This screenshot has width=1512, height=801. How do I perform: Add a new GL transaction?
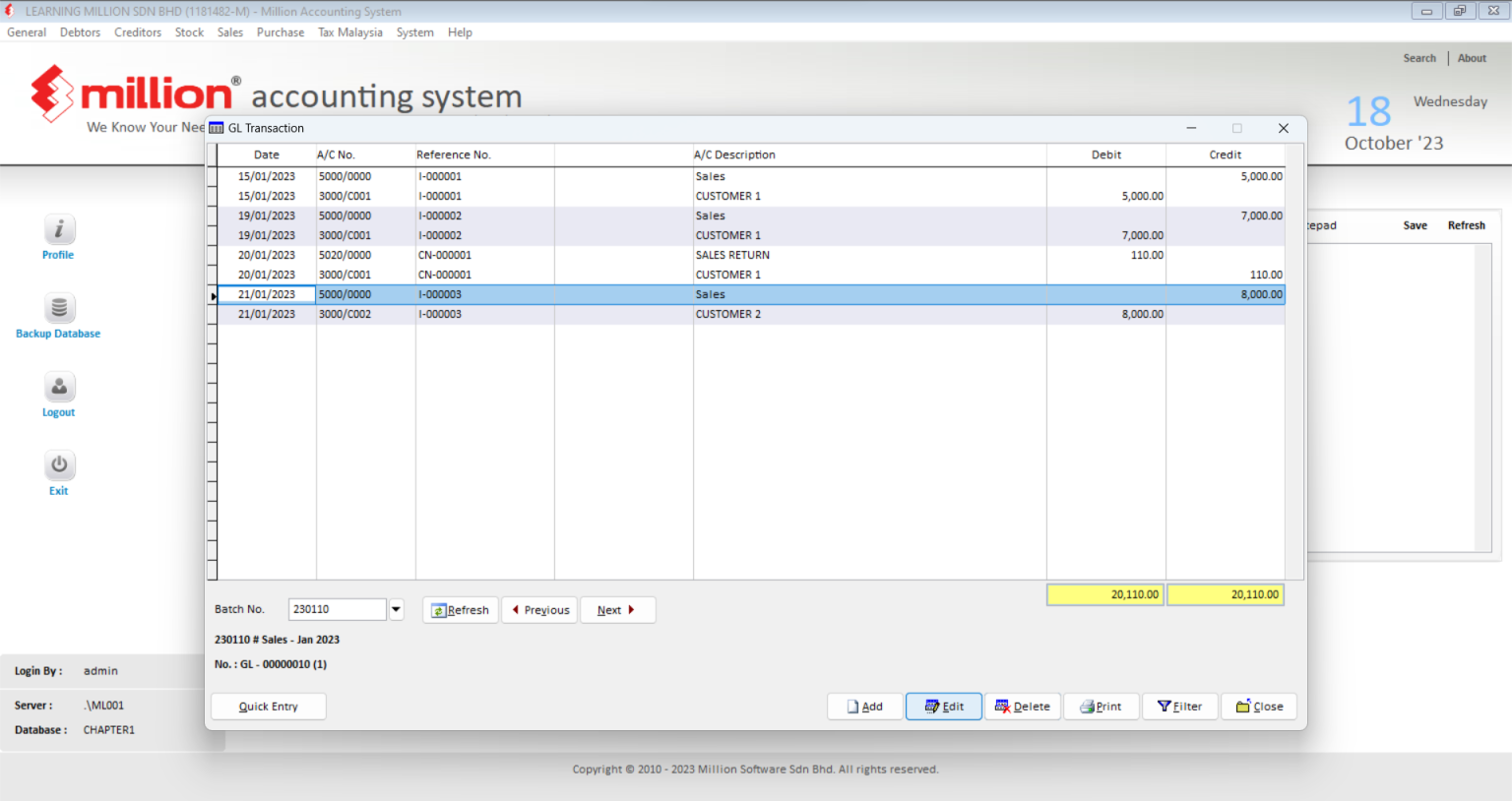pyautogui.click(x=864, y=706)
